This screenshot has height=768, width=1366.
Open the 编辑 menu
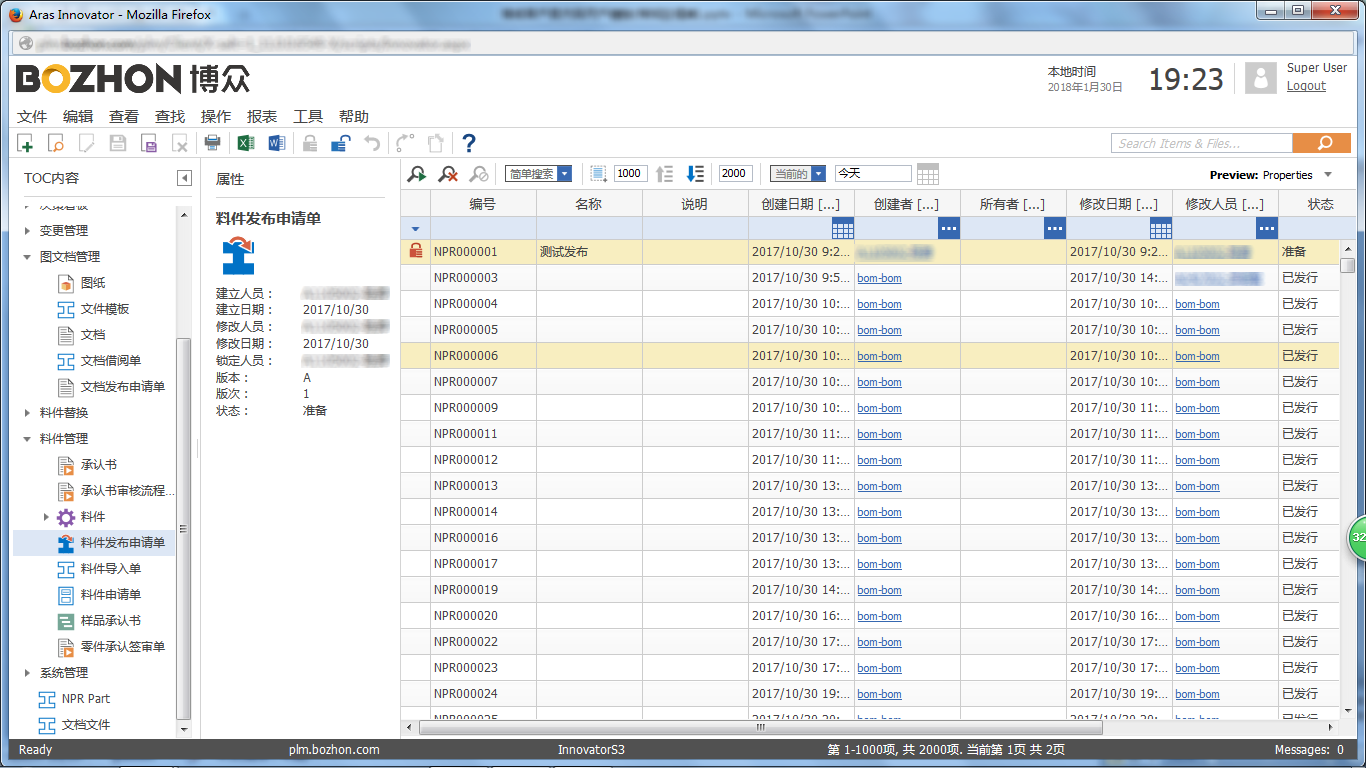78,117
